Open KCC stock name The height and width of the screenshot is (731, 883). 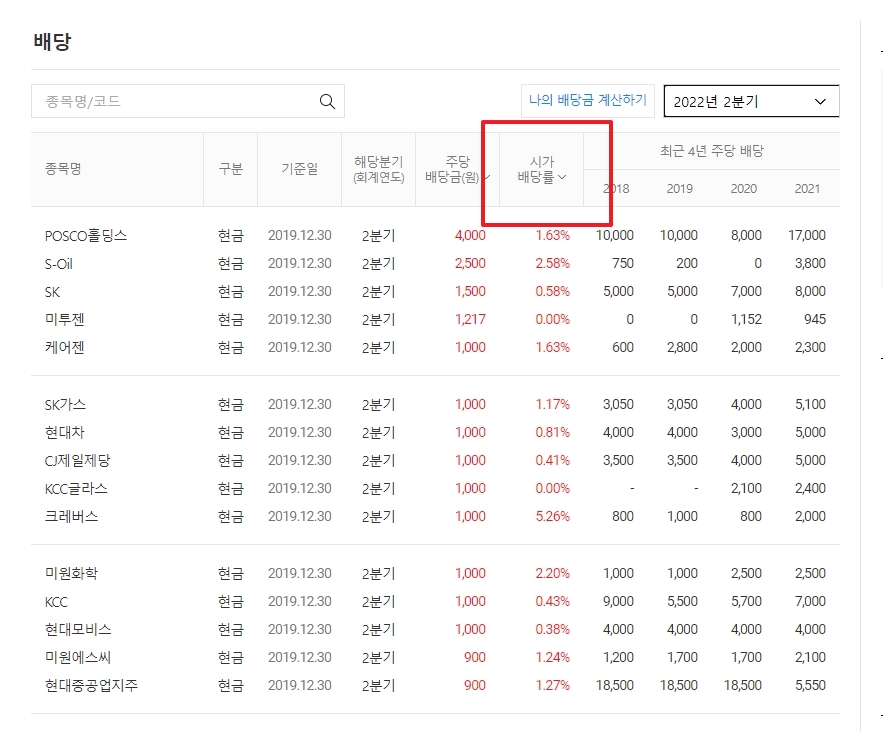point(56,601)
